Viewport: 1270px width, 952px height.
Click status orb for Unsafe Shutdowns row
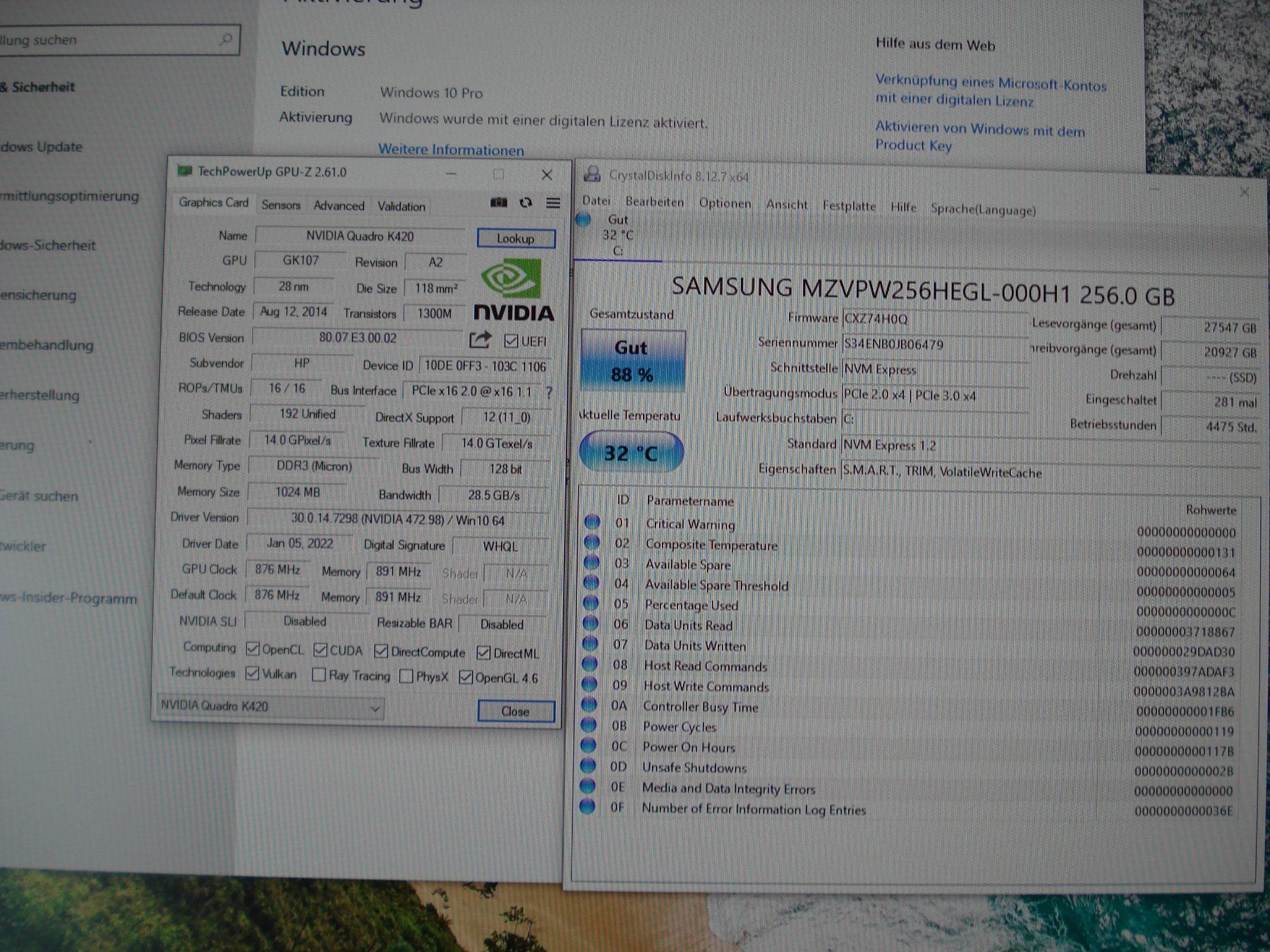click(x=588, y=765)
